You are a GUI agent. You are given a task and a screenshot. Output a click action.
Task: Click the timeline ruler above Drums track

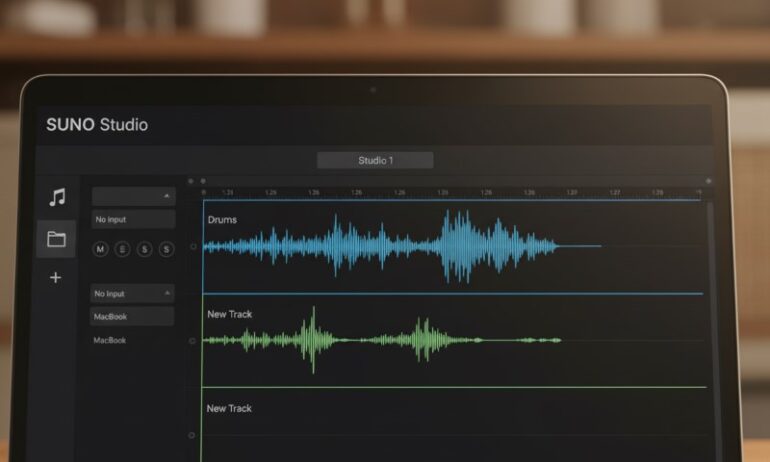pyautogui.click(x=450, y=191)
